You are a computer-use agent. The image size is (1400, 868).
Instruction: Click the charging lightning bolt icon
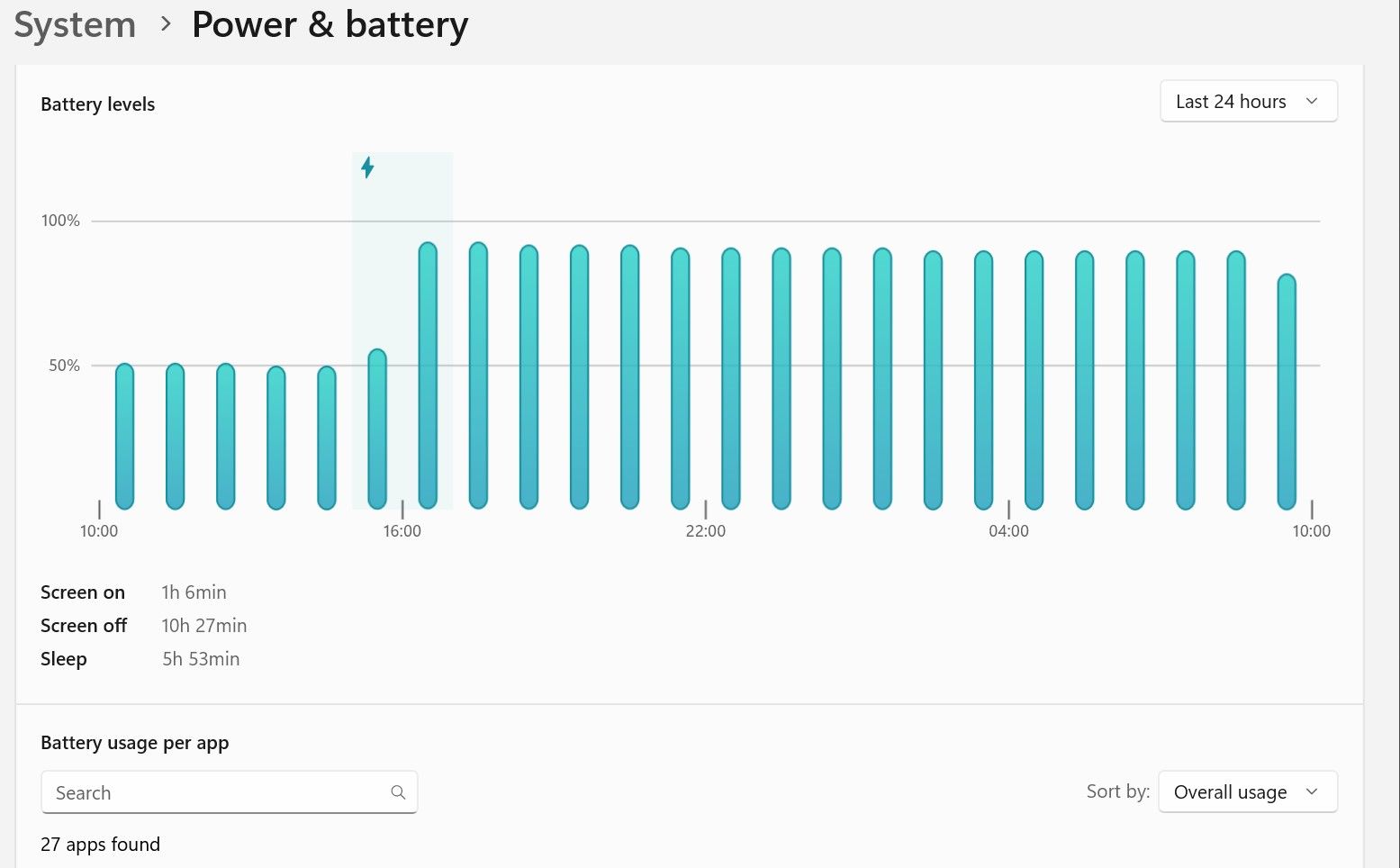(x=367, y=167)
